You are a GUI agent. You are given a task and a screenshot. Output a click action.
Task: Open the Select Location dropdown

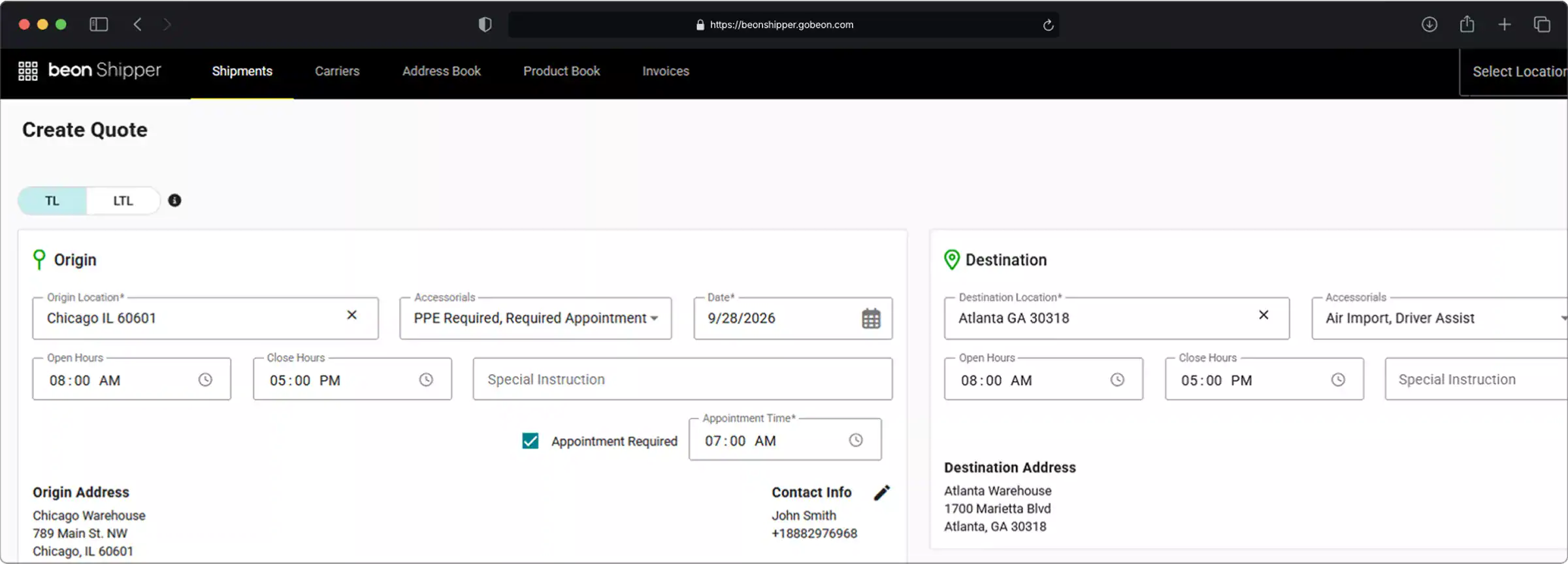tap(1514, 72)
